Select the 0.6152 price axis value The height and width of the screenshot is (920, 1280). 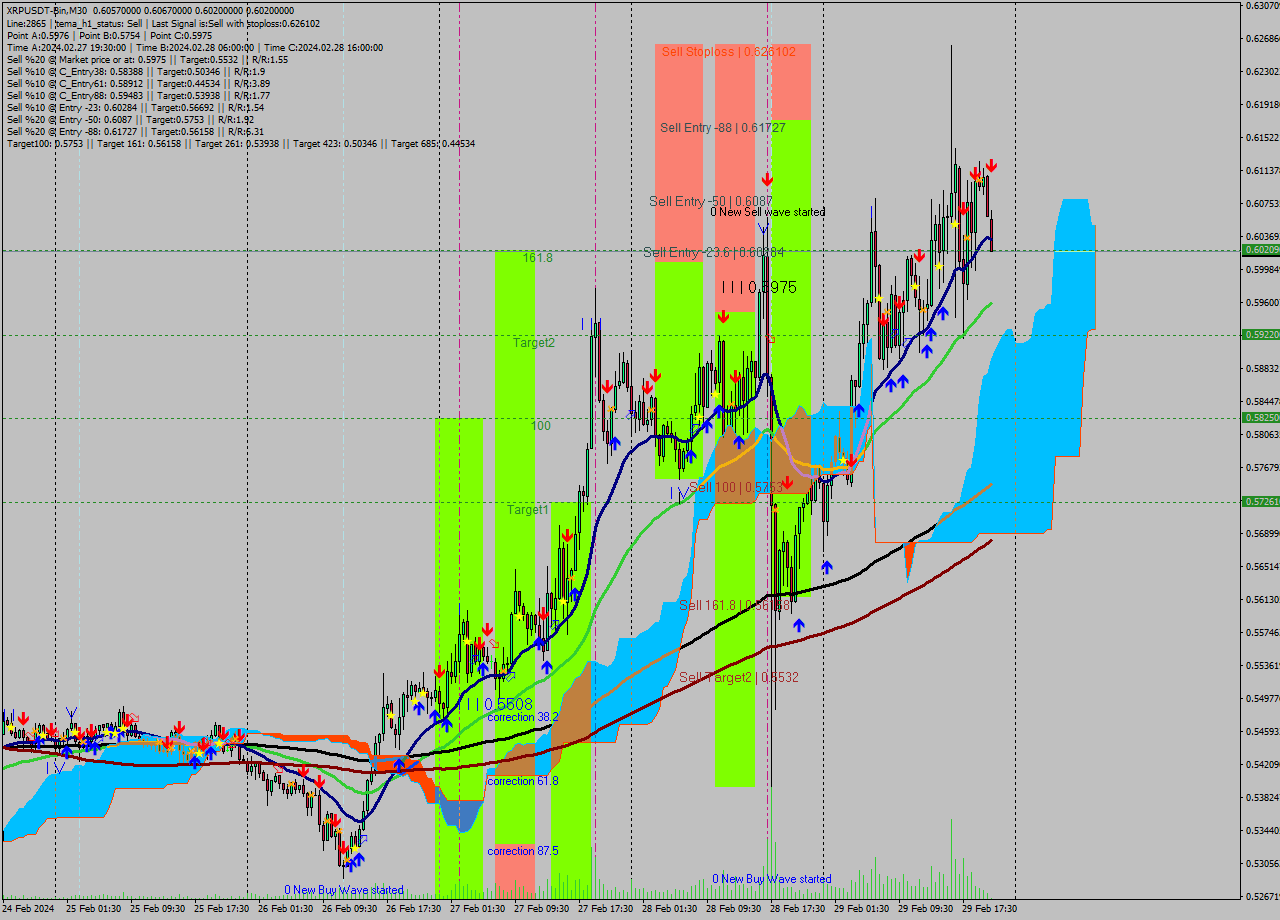coord(1263,138)
